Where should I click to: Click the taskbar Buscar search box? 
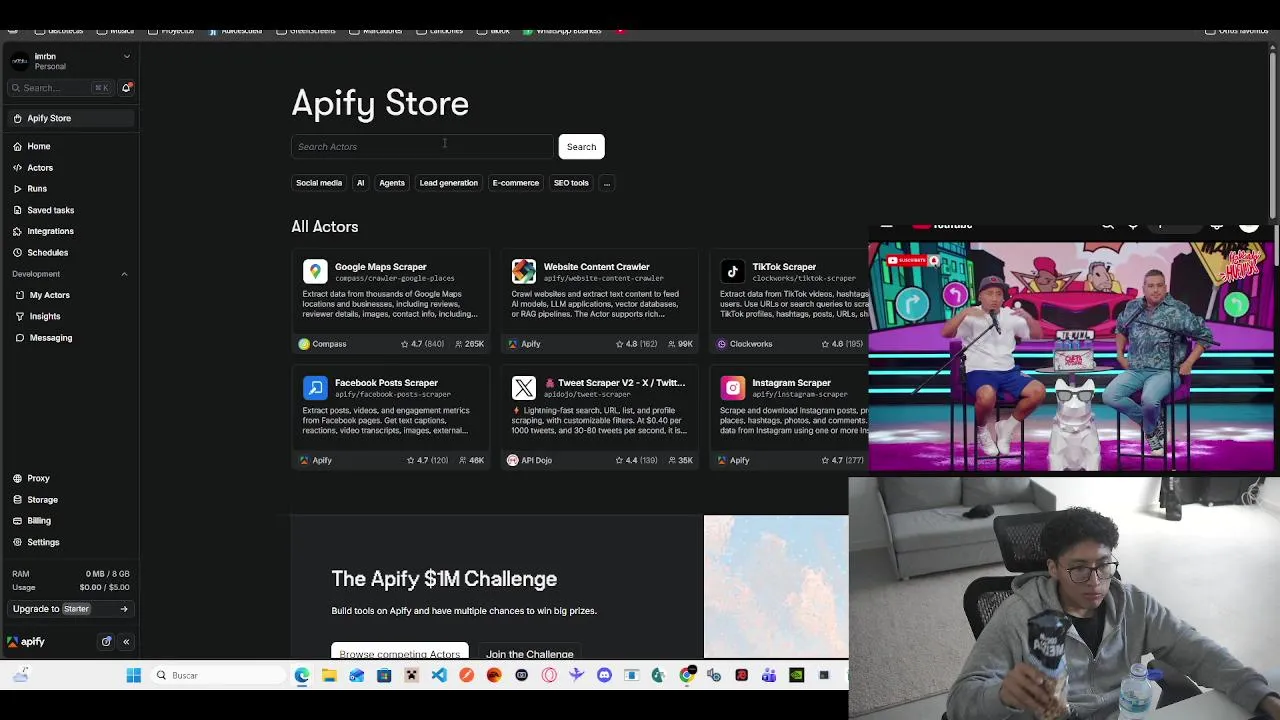coord(217,676)
